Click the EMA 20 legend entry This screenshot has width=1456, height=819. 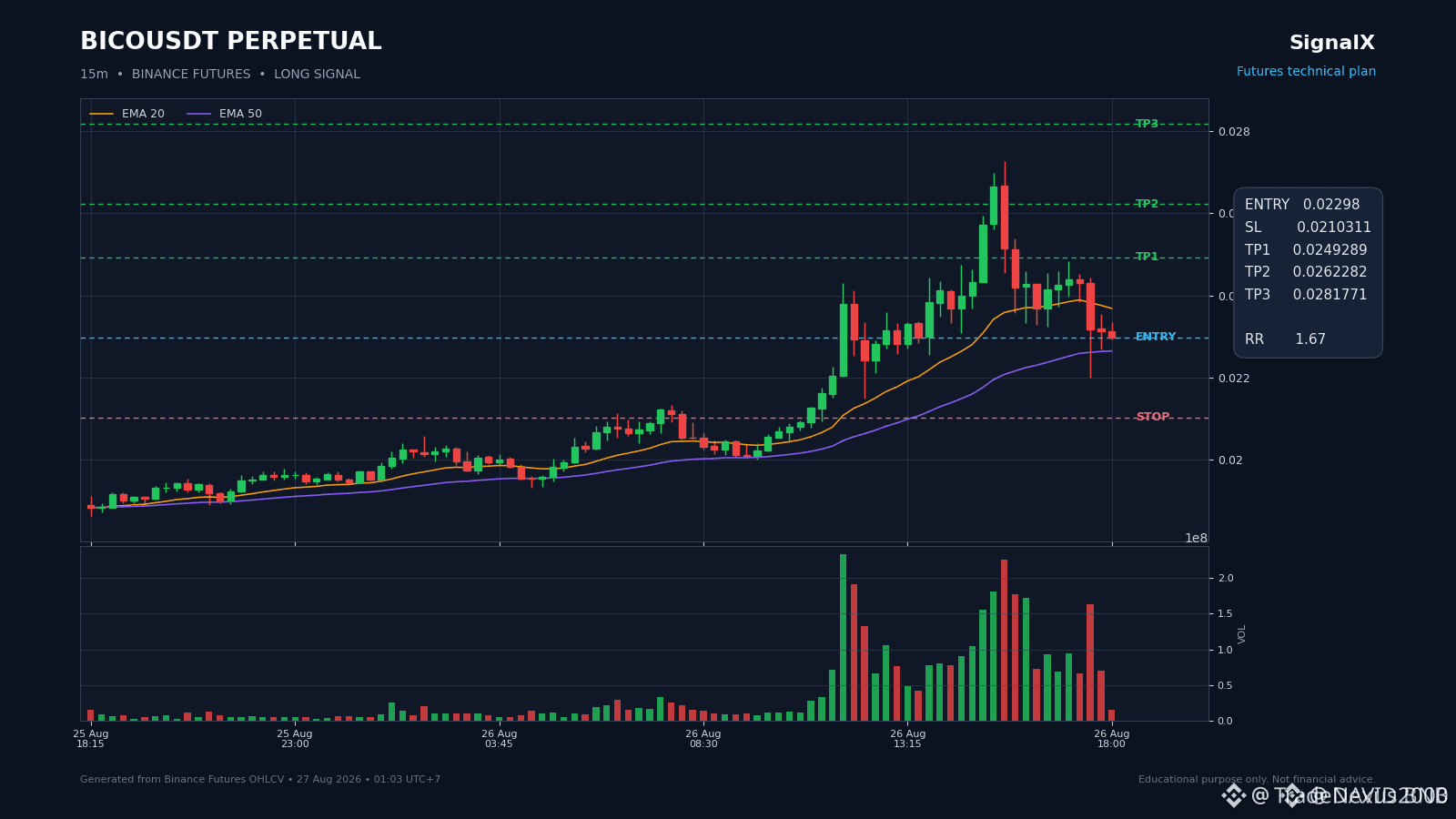click(127, 114)
